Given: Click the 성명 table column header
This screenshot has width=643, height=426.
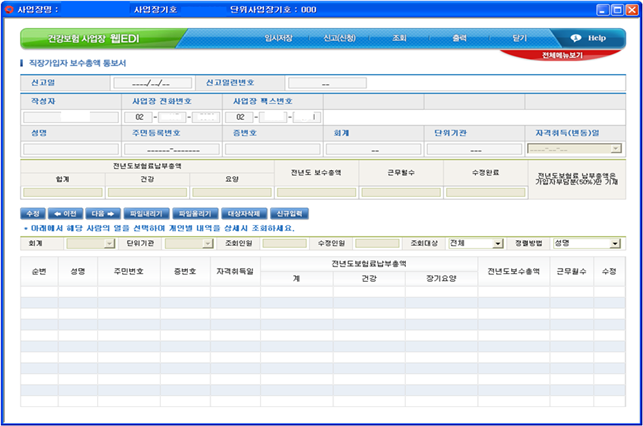Looking at the screenshot, I should pos(78,271).
